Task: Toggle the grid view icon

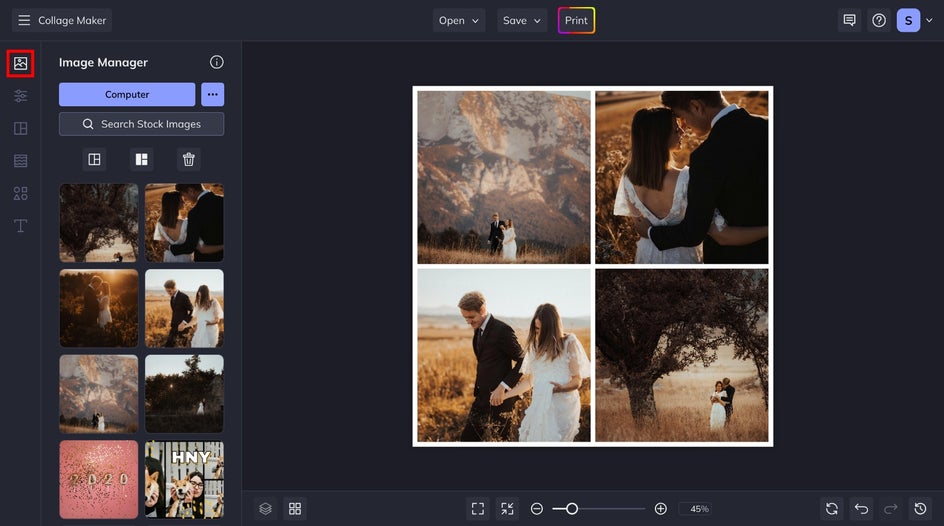Action: (295, 509)
